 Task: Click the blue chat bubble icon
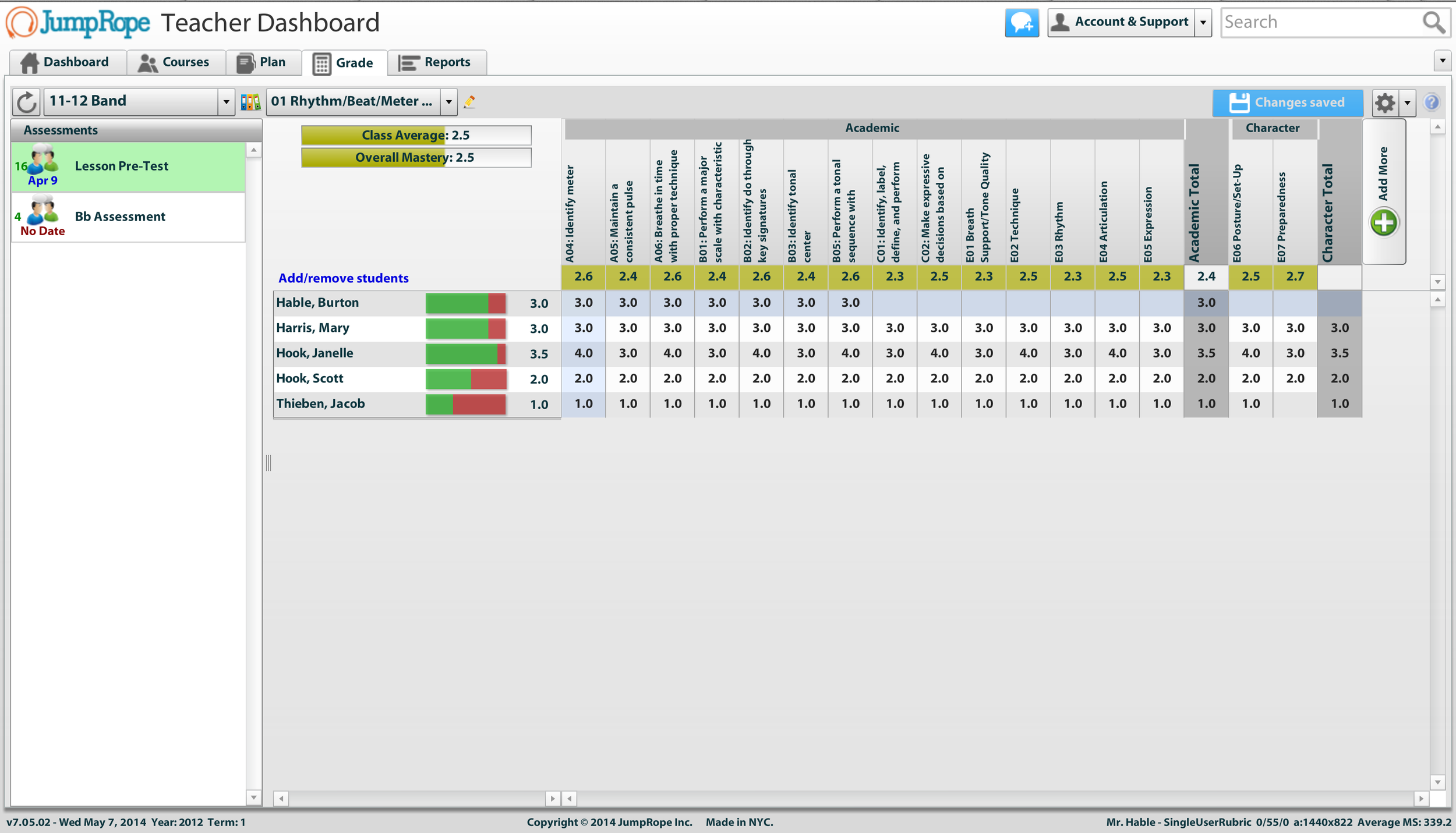pyautogui.click(x=1022, y=23)
